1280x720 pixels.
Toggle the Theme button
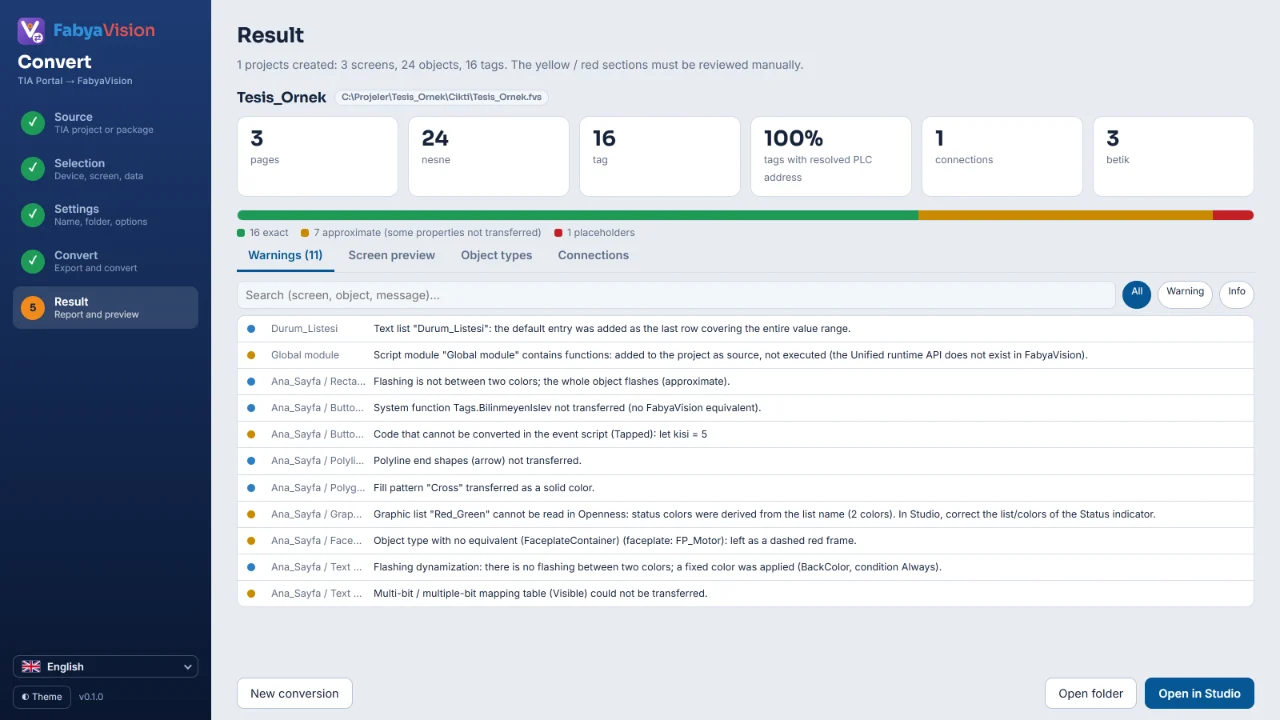click(42, 697)
